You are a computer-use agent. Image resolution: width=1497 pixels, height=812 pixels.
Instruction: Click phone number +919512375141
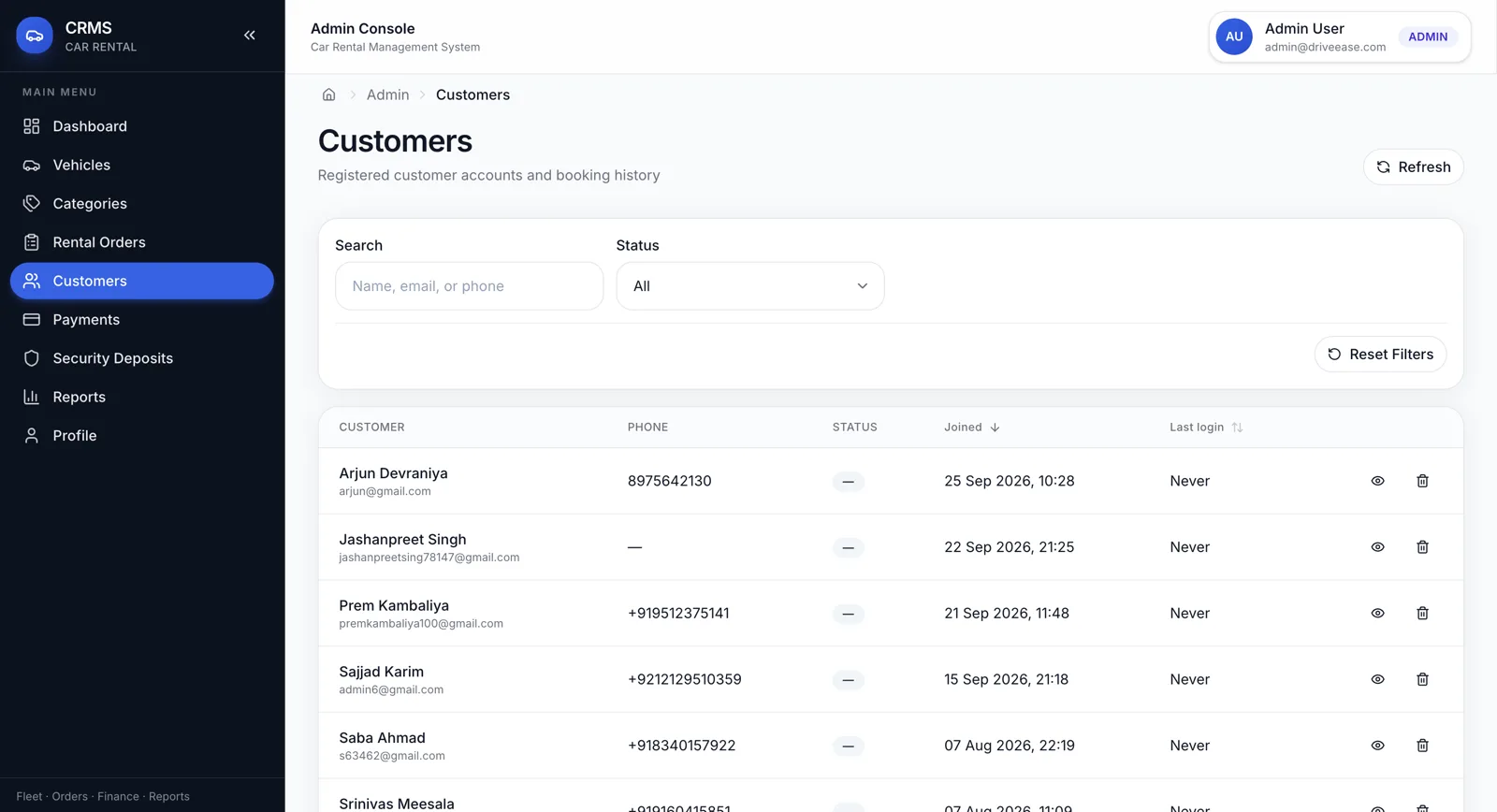[x=678, y=614]
